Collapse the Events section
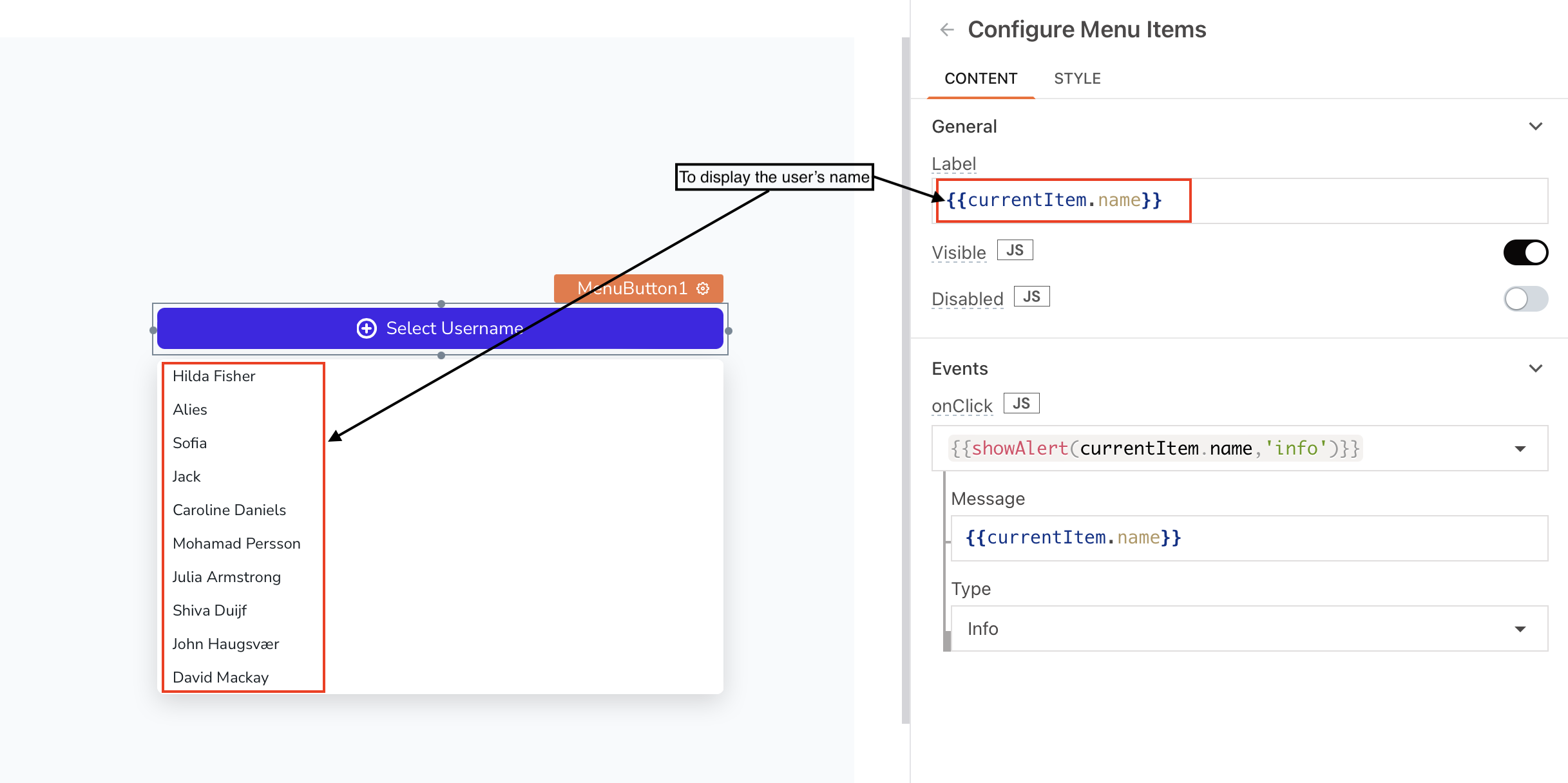 [x=1535, y=368]
